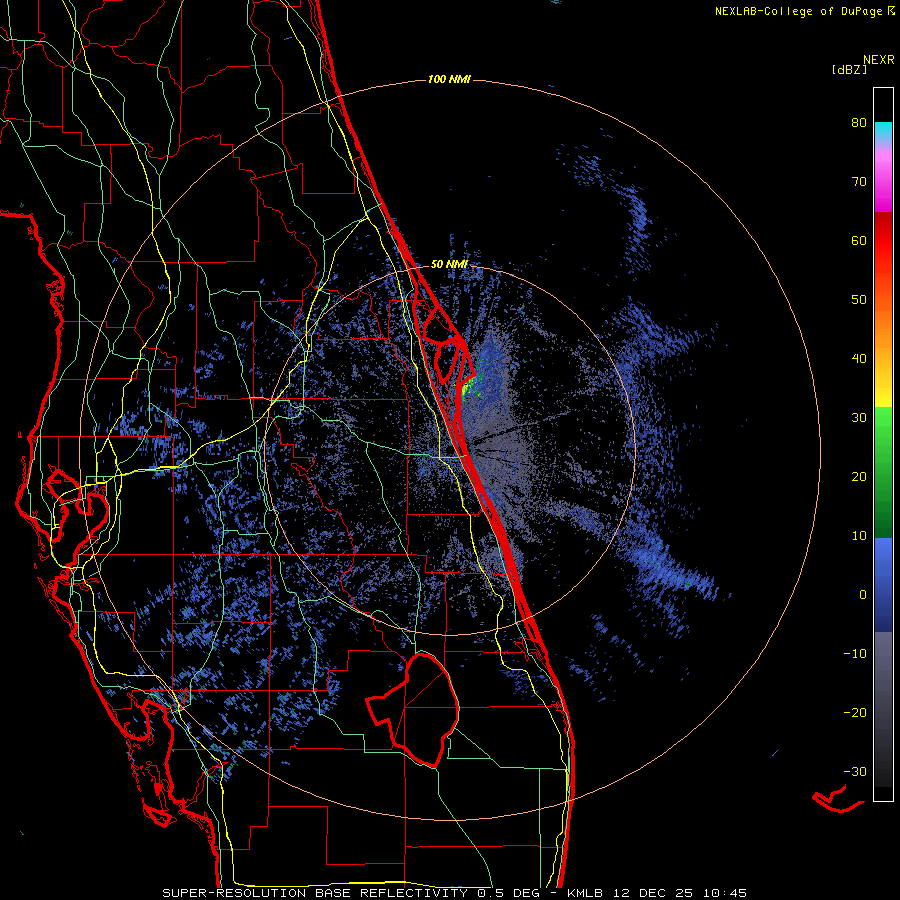Click the 40 value on the dBZ scale
Image resolution: width=900 pixels, height=900 pixels.
pos(859,359)
